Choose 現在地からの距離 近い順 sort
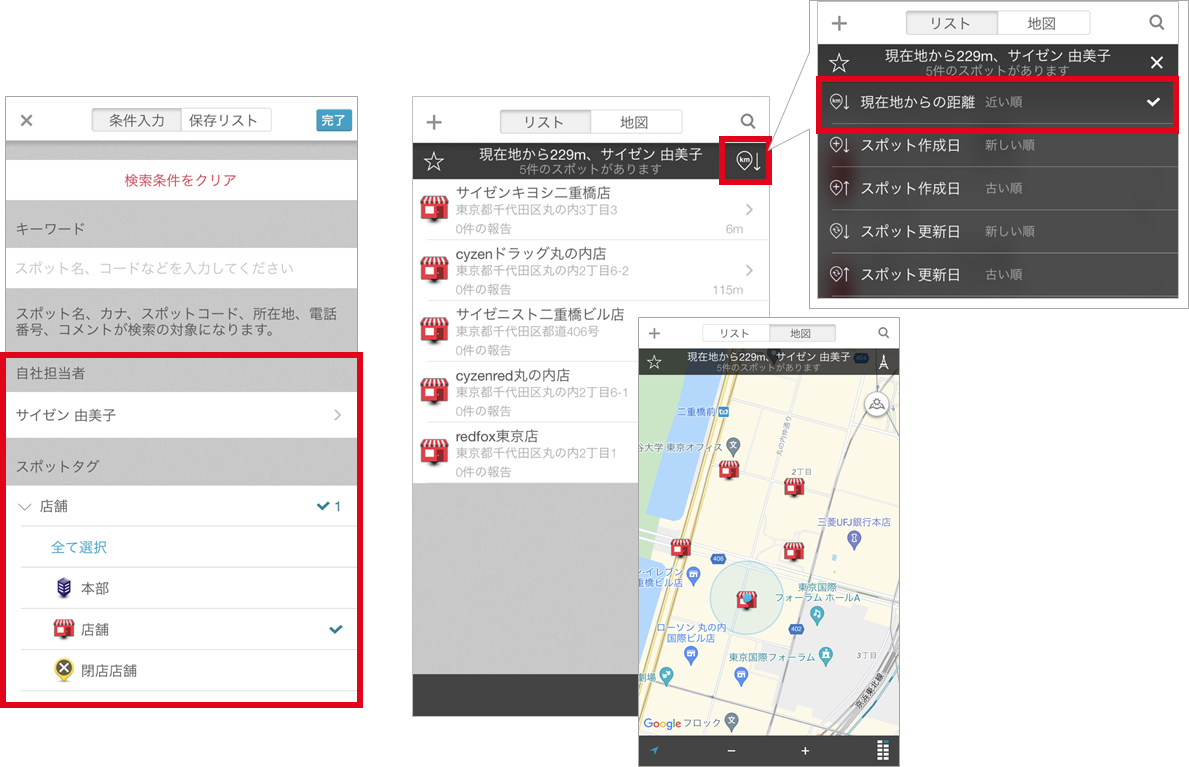The height and width of the screenshot is (767, 1189). [x=998, y=102]
